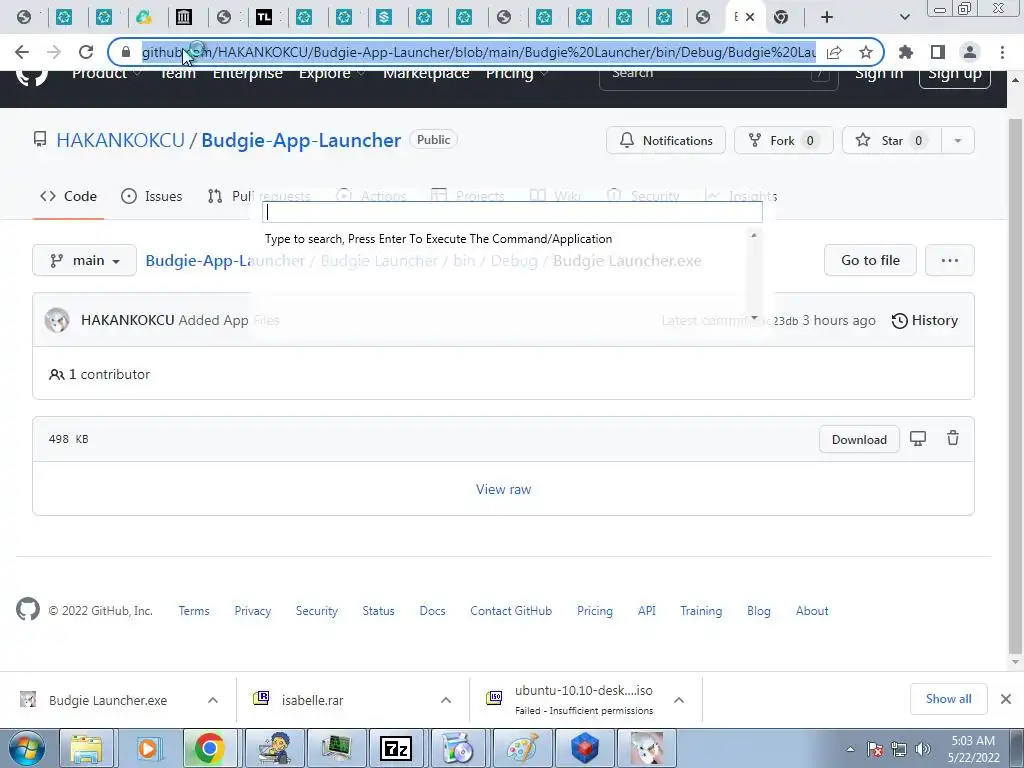The image size is (1024, 768).
Task: Click the GitHub logo in the footer
Action: pos(28,609)
